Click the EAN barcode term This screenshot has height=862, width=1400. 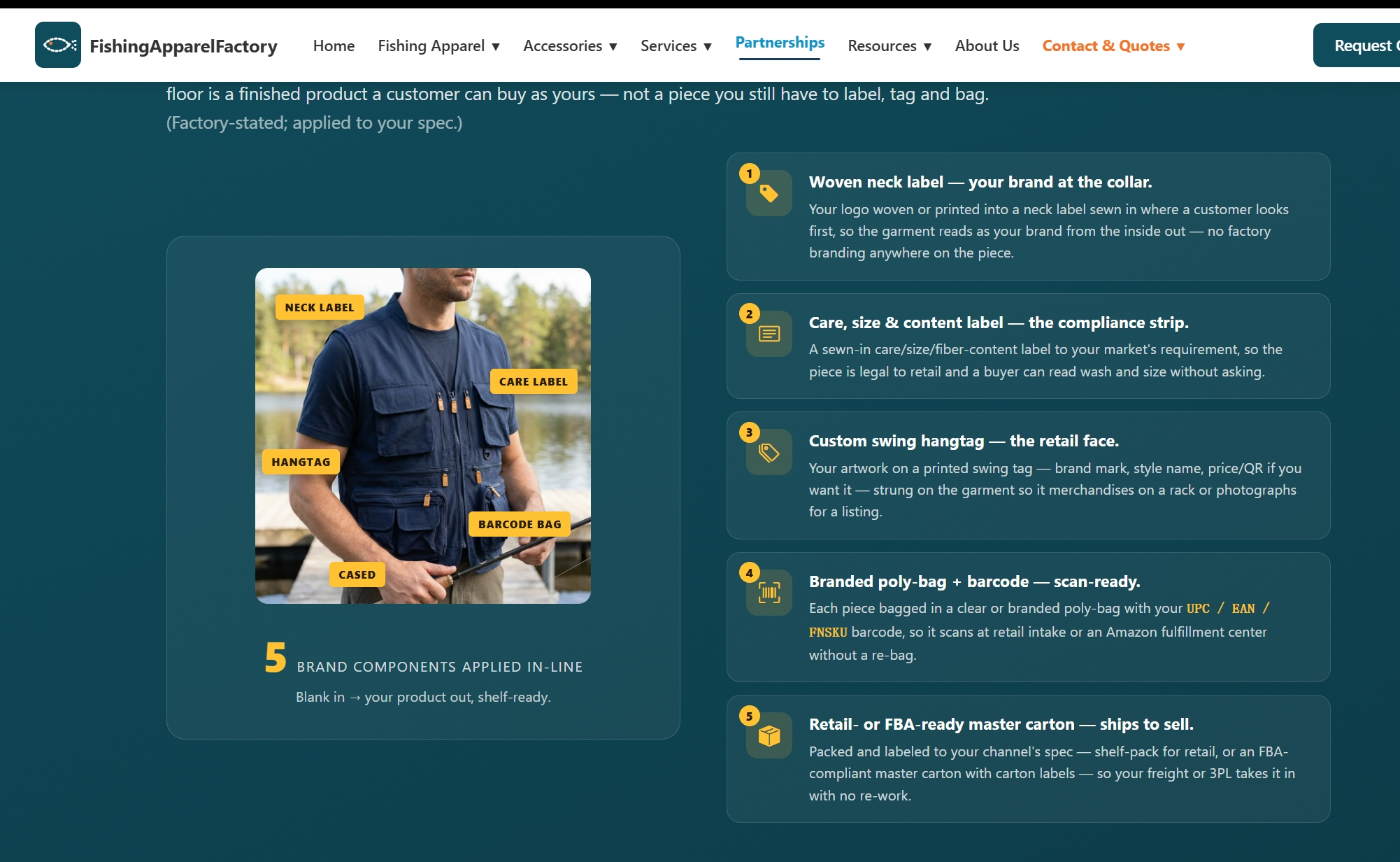[1243, 609]
